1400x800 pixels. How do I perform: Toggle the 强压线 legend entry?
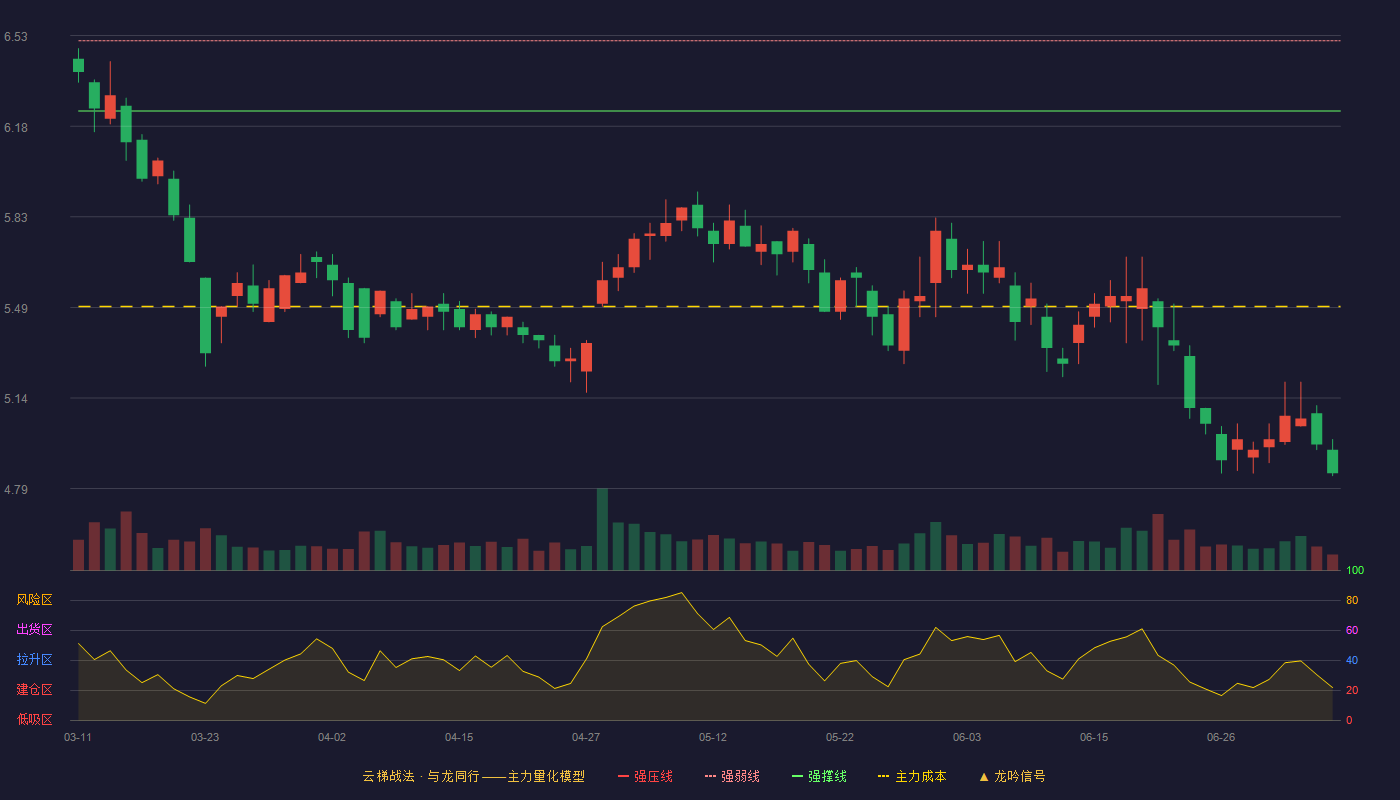(645, 776)
